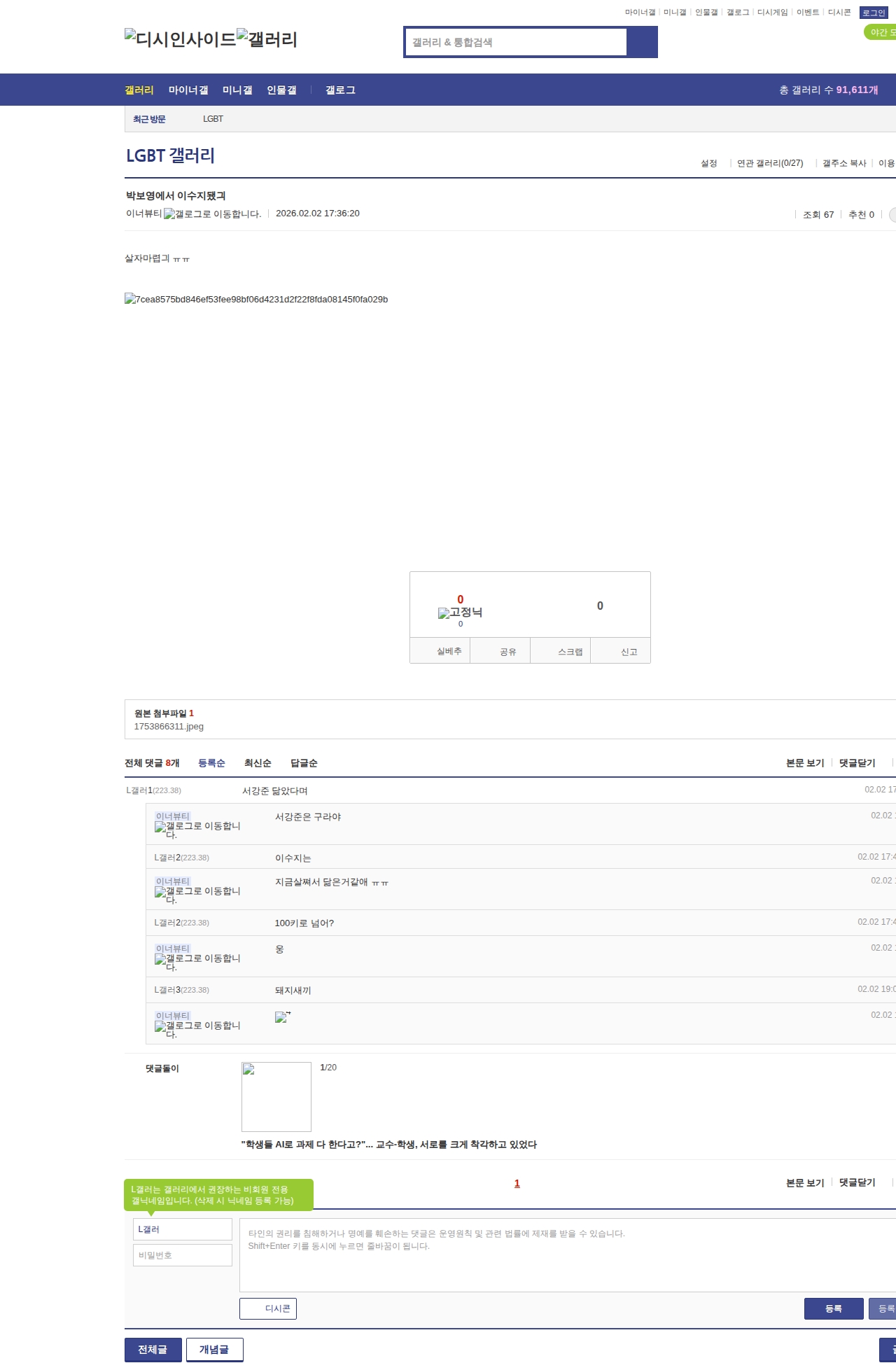This screenshot has height=1370, width=896.
Task: Open 전체글 list button
Action: pyautogui.click(x=153, y=1350)
